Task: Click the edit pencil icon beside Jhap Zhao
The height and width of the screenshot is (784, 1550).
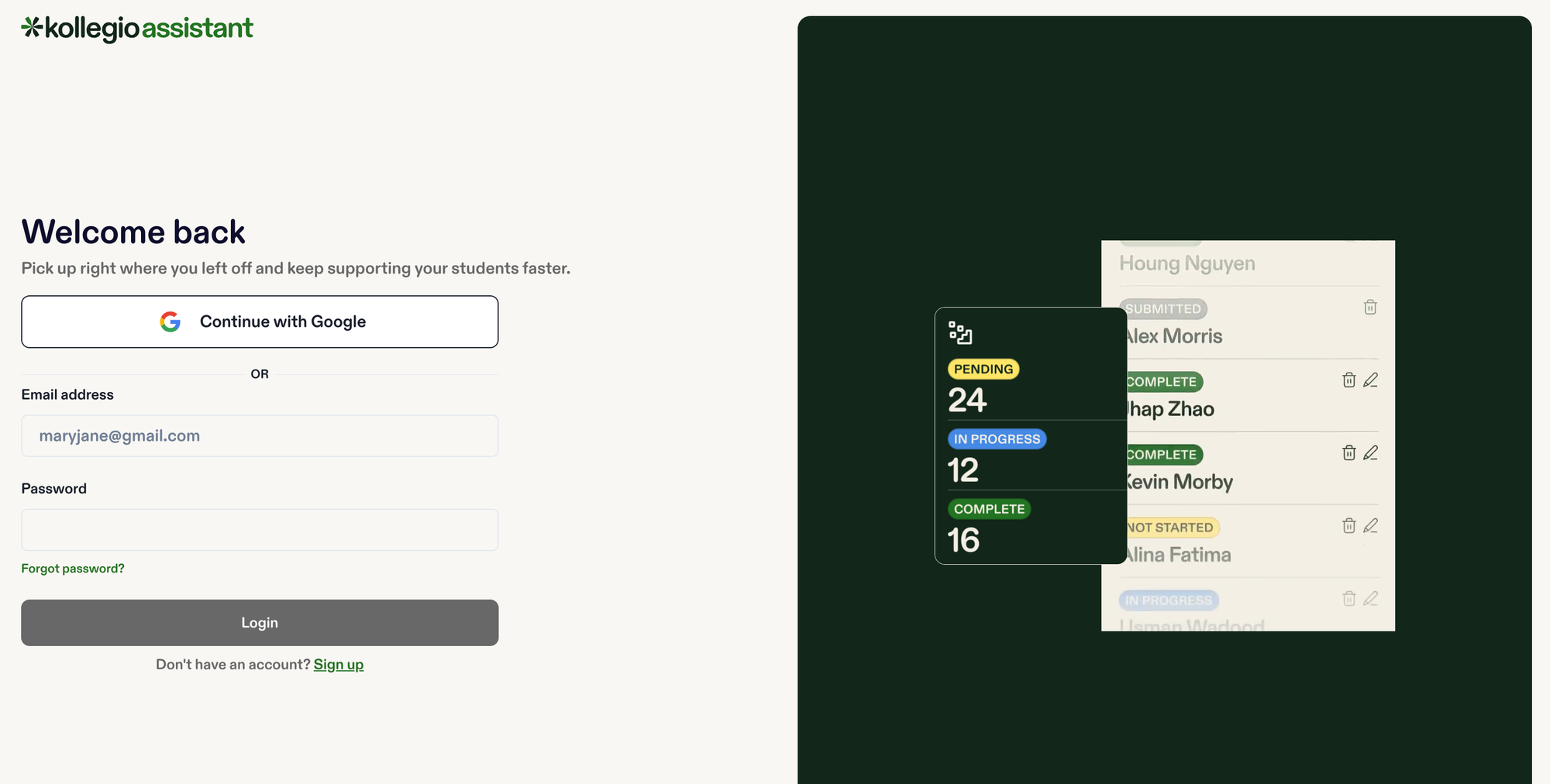Action: pos(1371,380)
